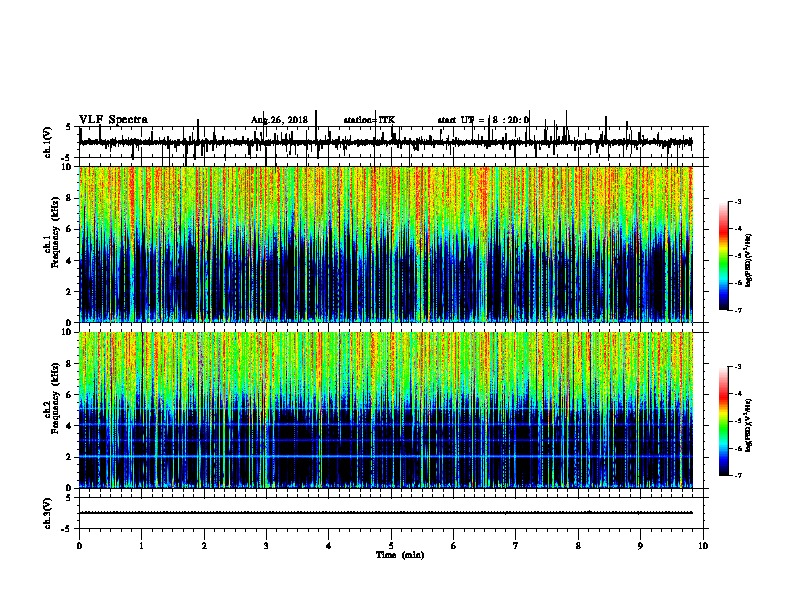This screenshot has width=792, height=612.
Task: Select the "ch.3(V)" waveform axis label
Action: pos(48,513)
